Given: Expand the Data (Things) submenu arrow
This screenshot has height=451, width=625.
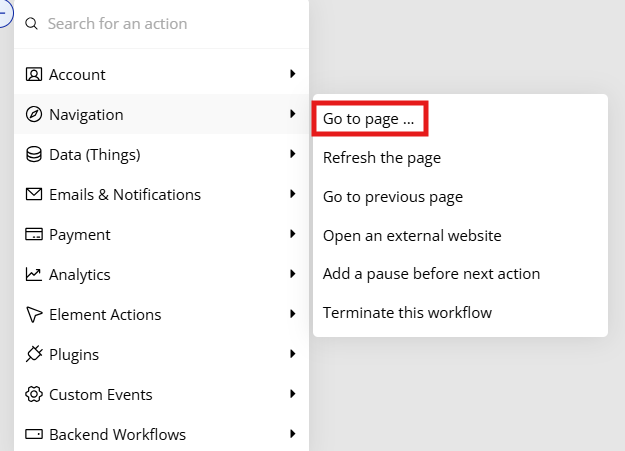Looking at the screenshot, I should pos(293,154).
